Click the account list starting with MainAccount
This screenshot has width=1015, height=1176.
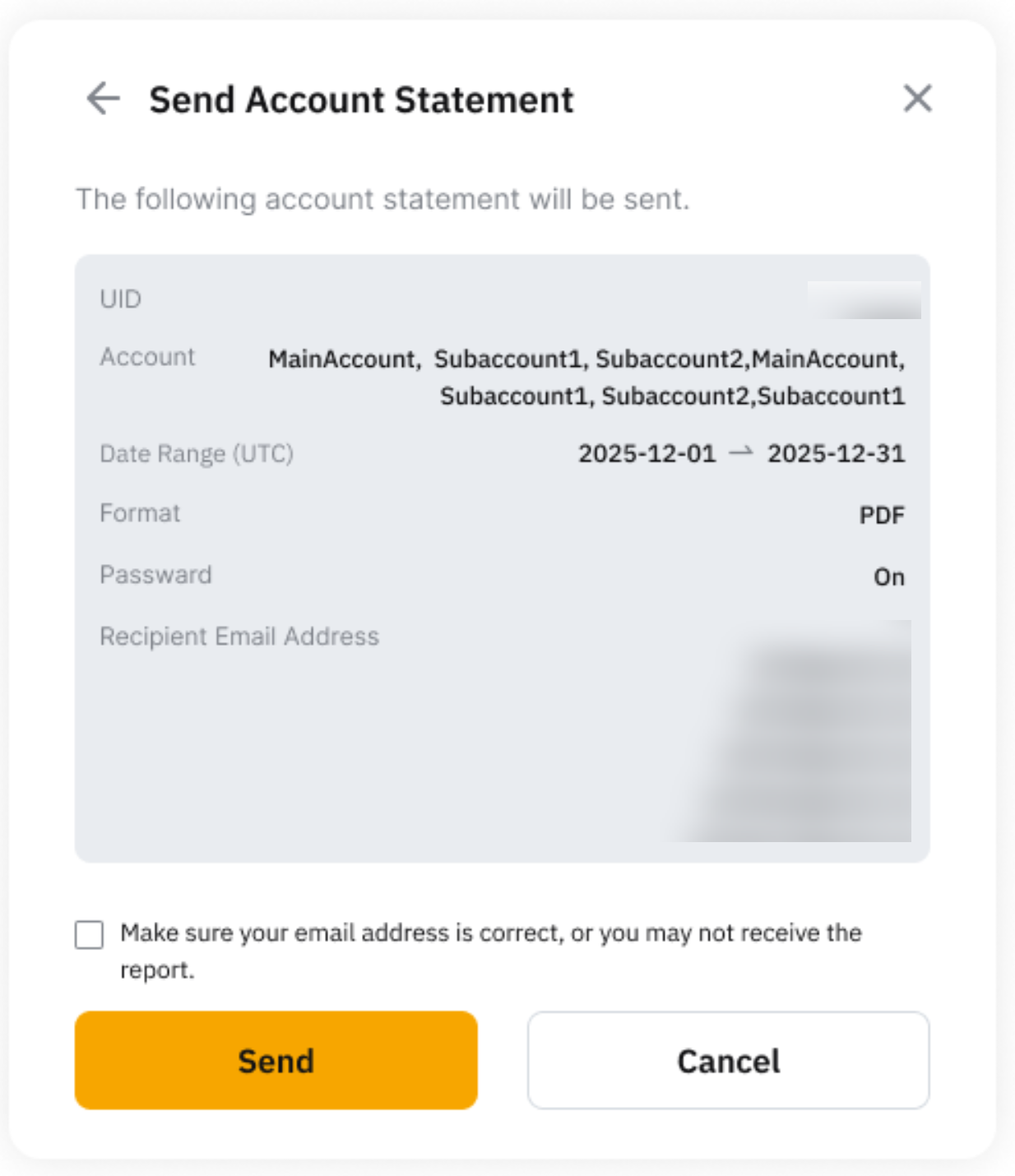(586, 377)
